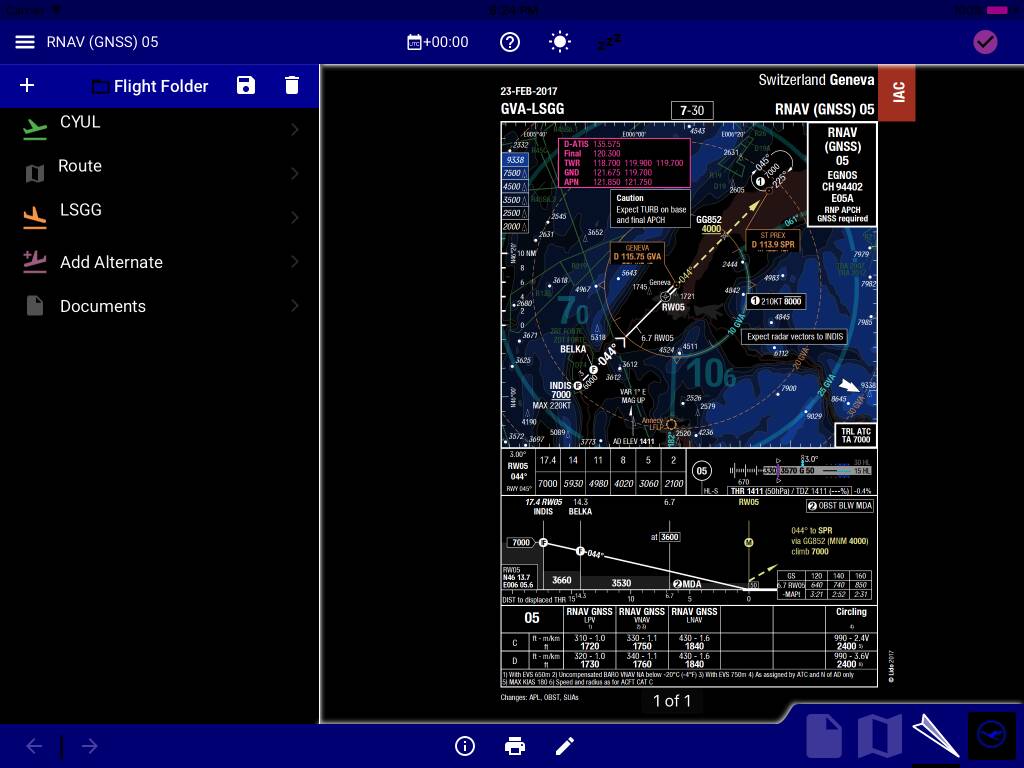The width and height of the screenshot is (1024, 768).
Task: Click the RNAV approach chart image
Action: pos(688,400)
